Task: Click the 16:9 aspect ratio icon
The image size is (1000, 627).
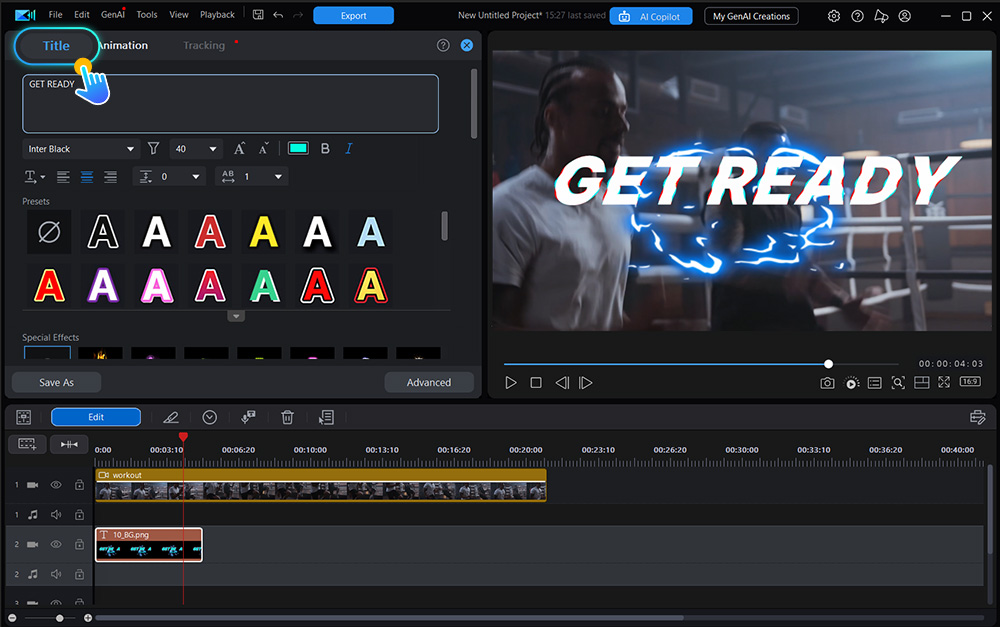Action: [x=968, y=382]
